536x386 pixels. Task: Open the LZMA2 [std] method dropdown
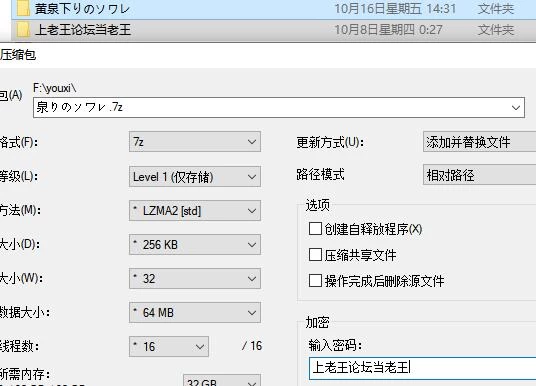[195, 211]
